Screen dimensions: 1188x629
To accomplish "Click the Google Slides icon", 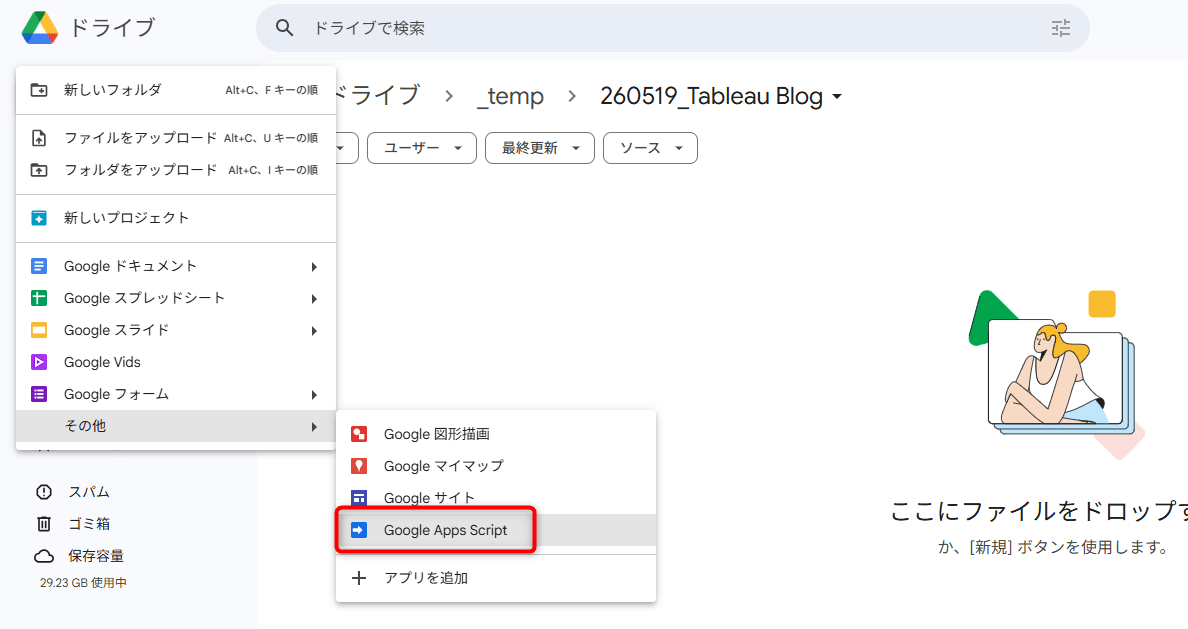I will click(x=39, y=330).
